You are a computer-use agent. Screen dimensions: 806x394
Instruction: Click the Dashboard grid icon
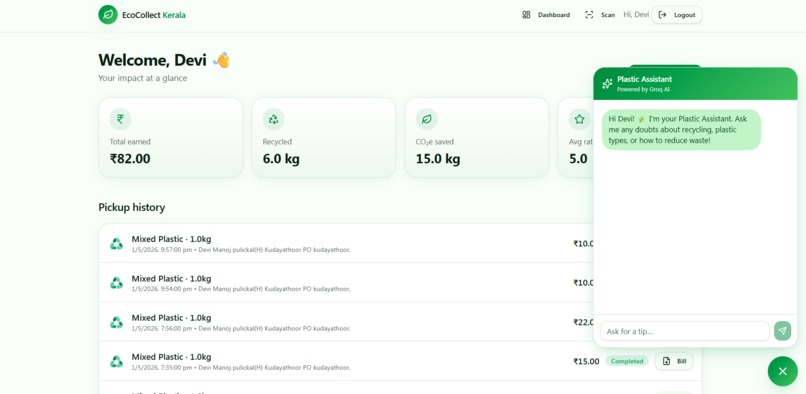526,15
